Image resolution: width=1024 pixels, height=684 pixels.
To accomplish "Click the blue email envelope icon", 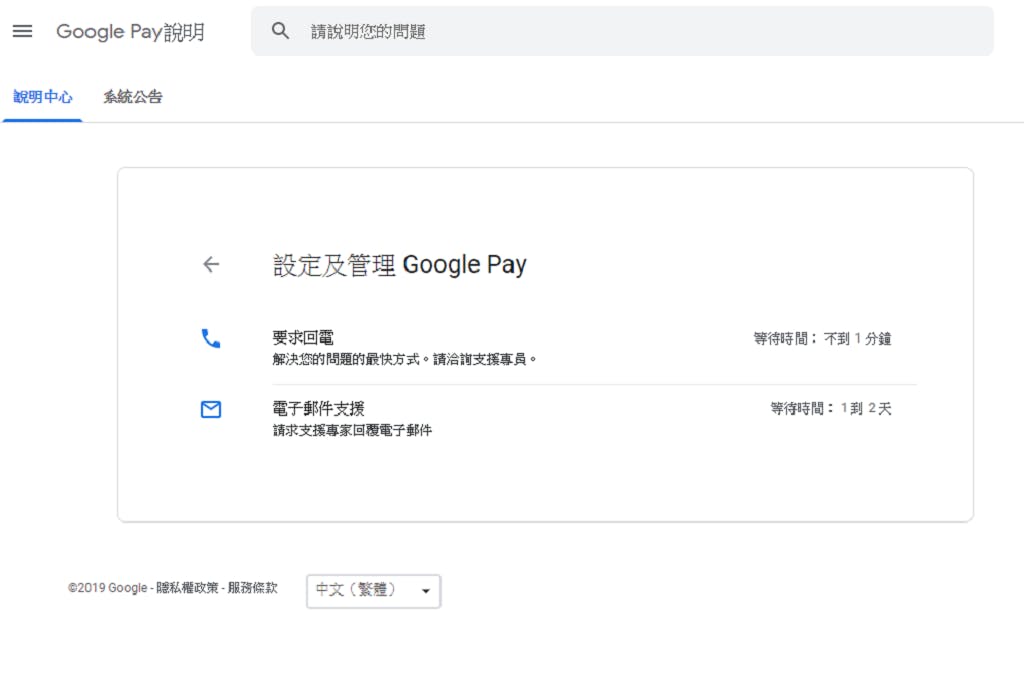I will pos(211,410).
